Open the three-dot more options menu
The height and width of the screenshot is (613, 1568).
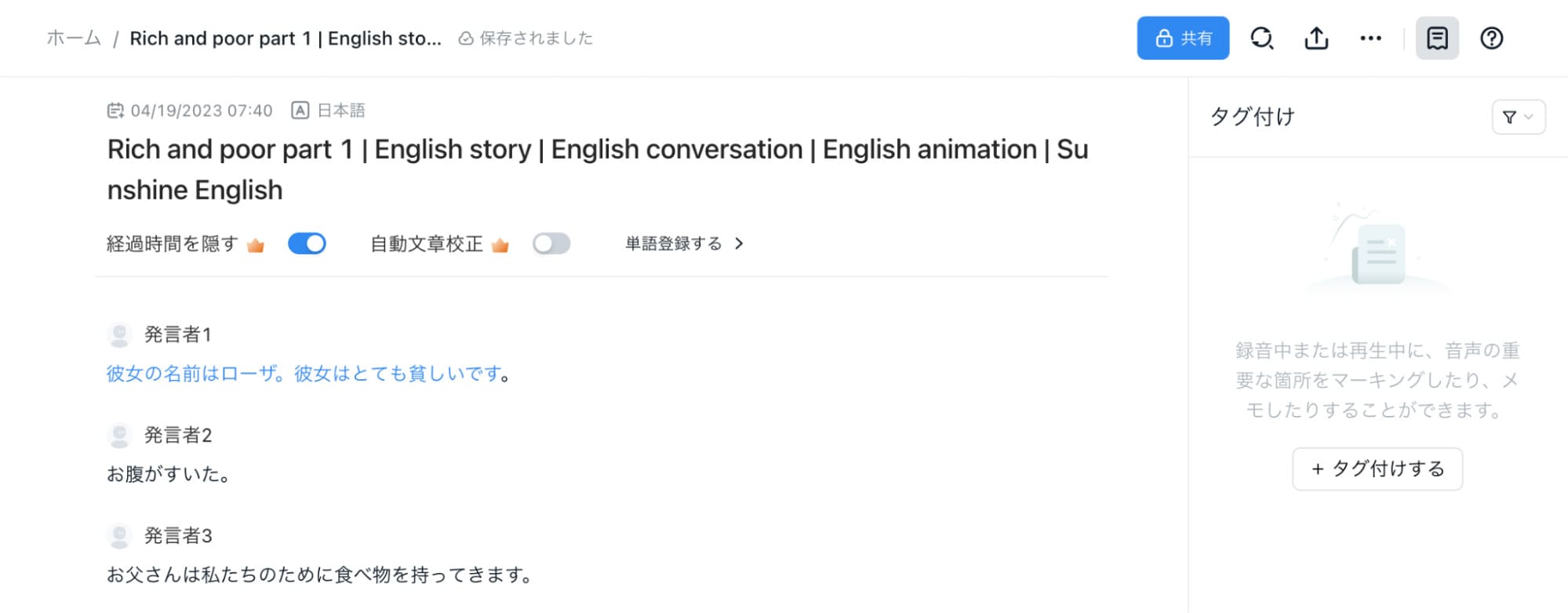[1370, 38]
